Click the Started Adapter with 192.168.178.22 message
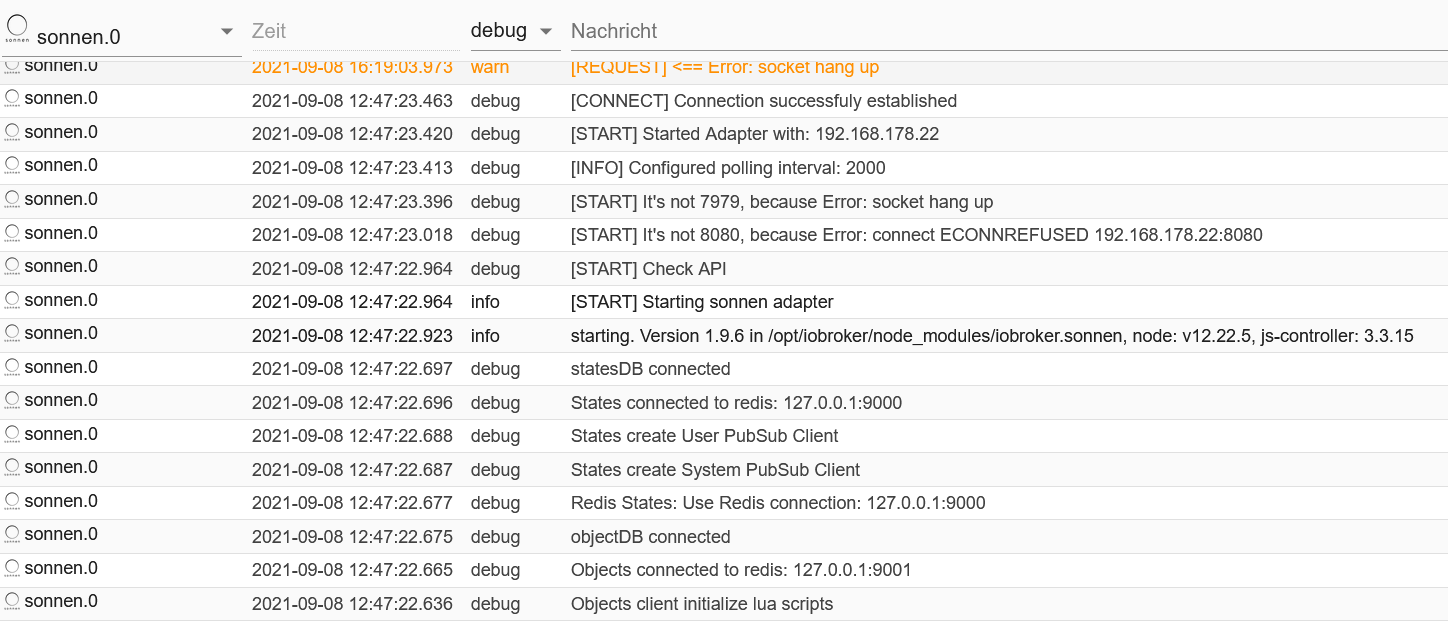Image resolution: width=1448 pixels, height=625 pixels. click(x=754, y=134)
